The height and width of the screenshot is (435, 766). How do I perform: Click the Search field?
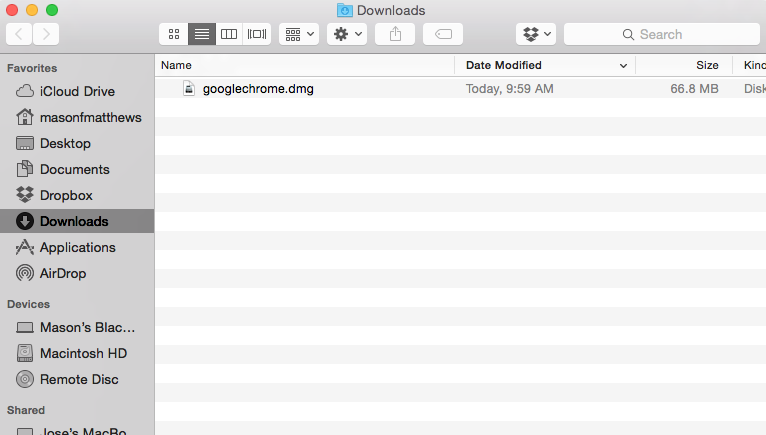pyautogui.click(x=660, y=34)
